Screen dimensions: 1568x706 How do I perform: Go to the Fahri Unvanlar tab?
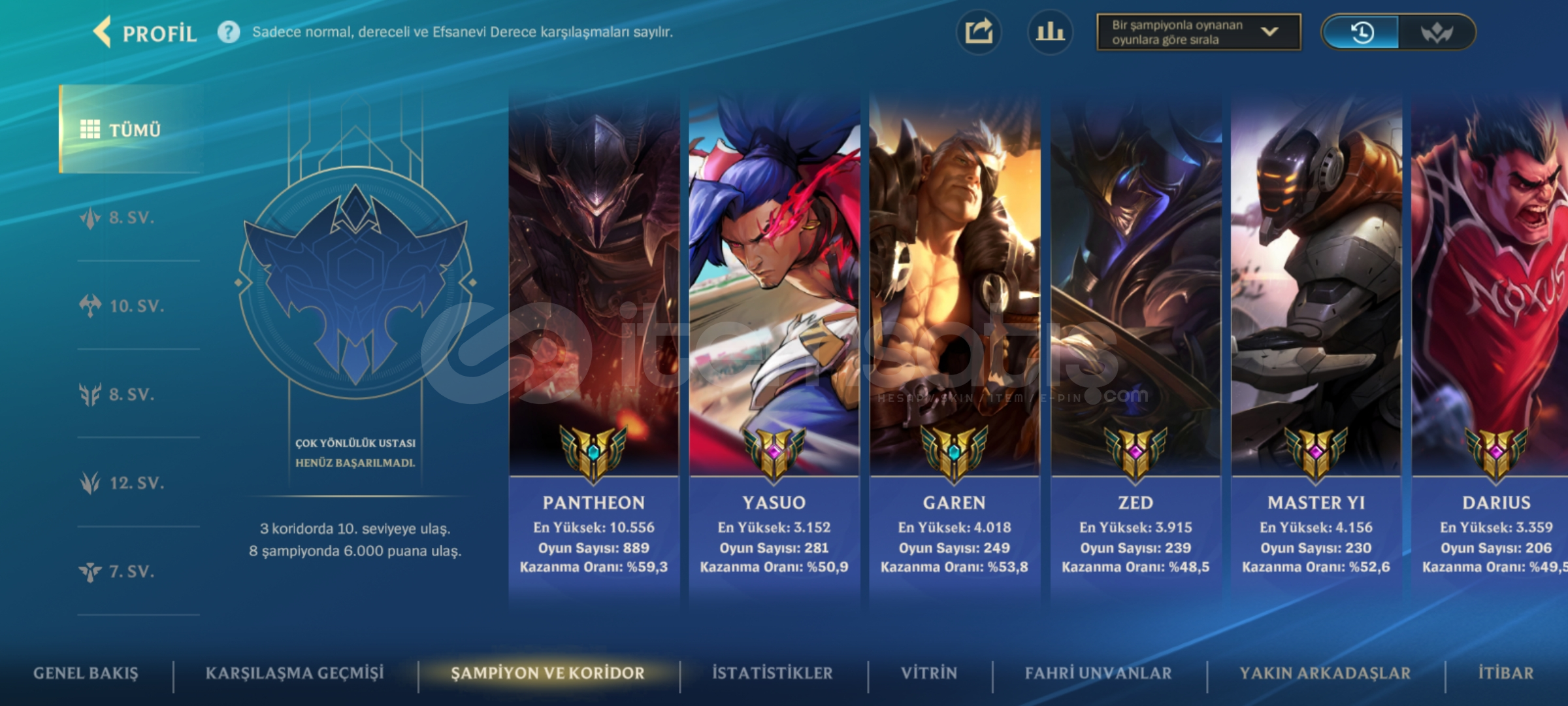point(1098,673)
